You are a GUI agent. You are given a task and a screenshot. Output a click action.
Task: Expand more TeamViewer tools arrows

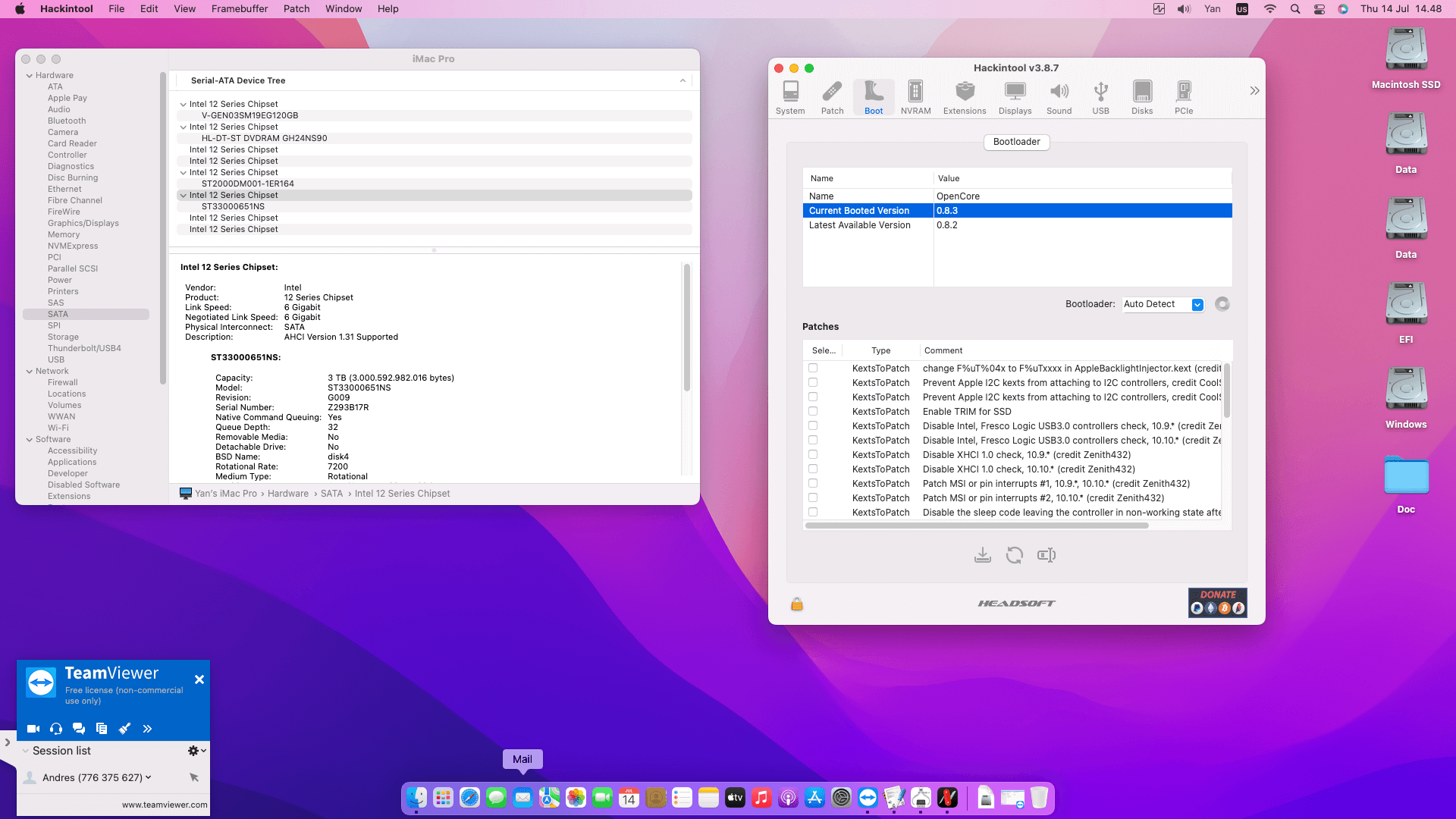(147, 729)
